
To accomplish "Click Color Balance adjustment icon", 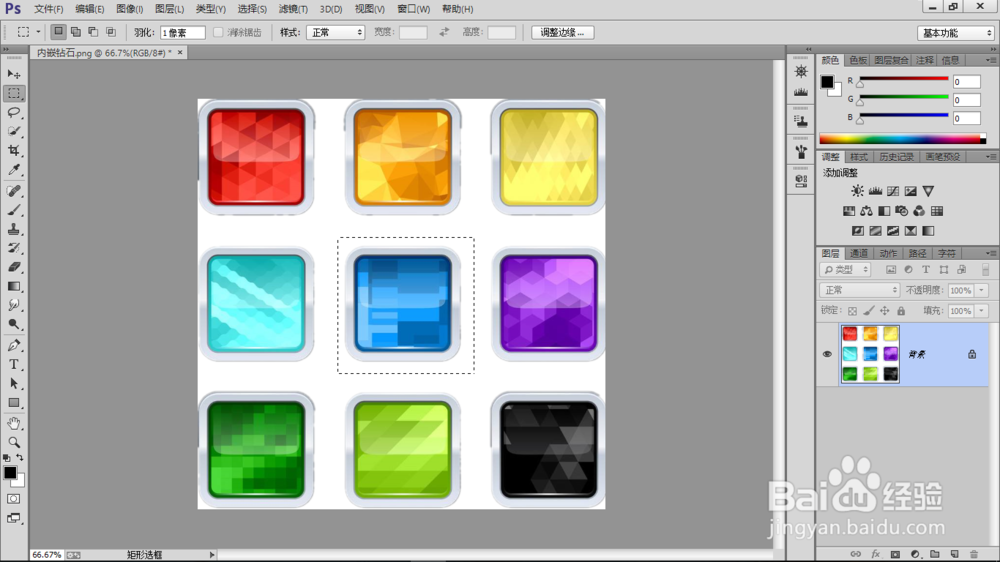I will point(866,211).
